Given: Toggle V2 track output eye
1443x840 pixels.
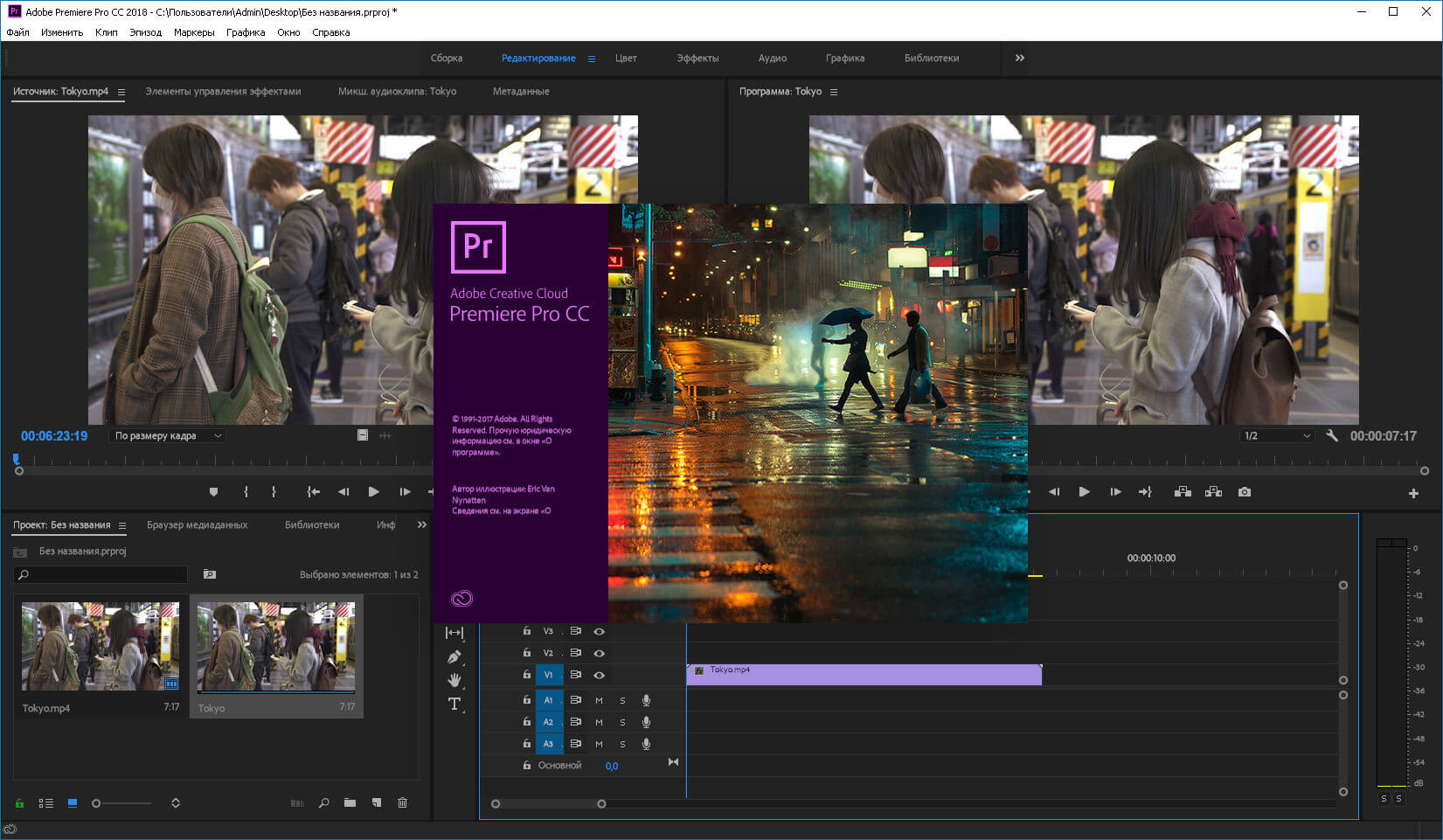Looking at the screenshot, I should click(x=599, y=653).
